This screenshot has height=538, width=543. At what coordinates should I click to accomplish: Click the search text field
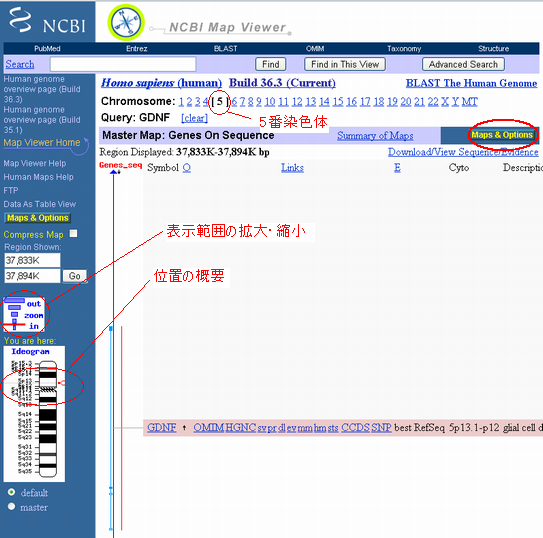123,64
